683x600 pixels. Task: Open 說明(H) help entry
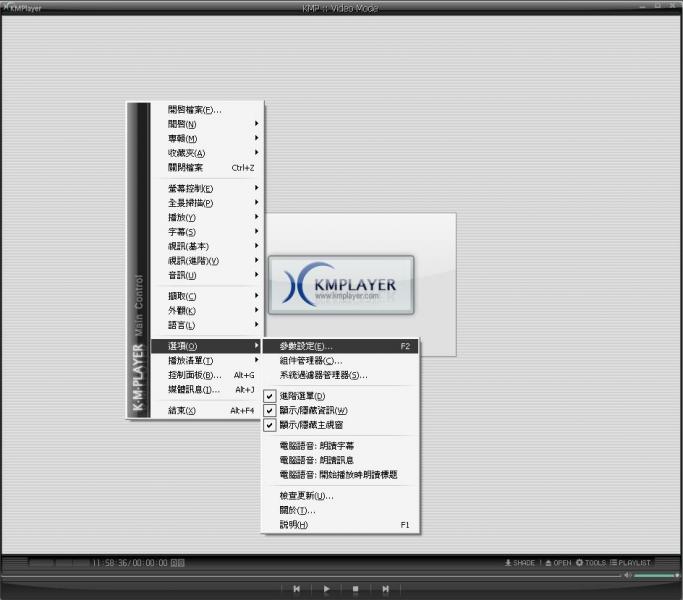[340, 525]
